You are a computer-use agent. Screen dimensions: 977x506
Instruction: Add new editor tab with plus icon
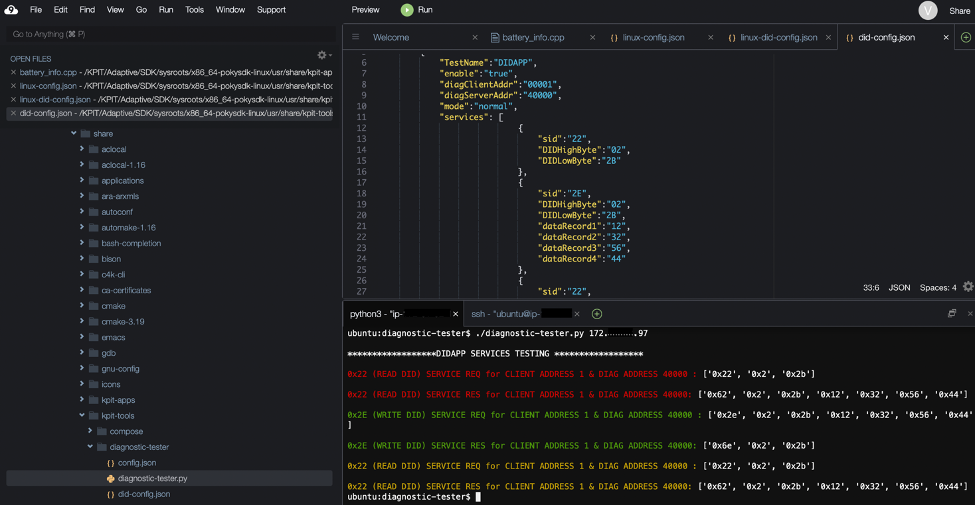click(x=965, y=37)
